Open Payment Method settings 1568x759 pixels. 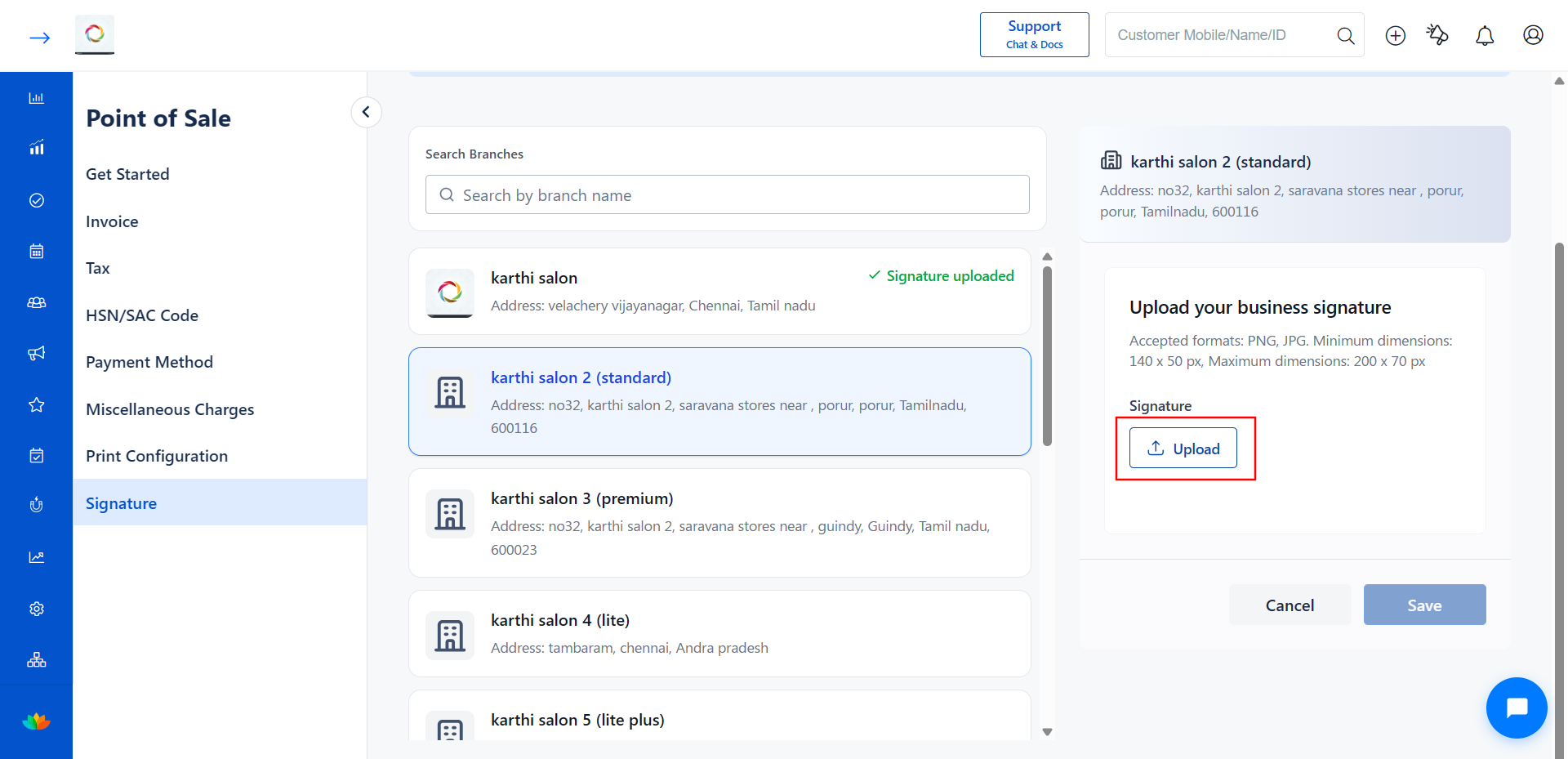click(x=149, y=362)
